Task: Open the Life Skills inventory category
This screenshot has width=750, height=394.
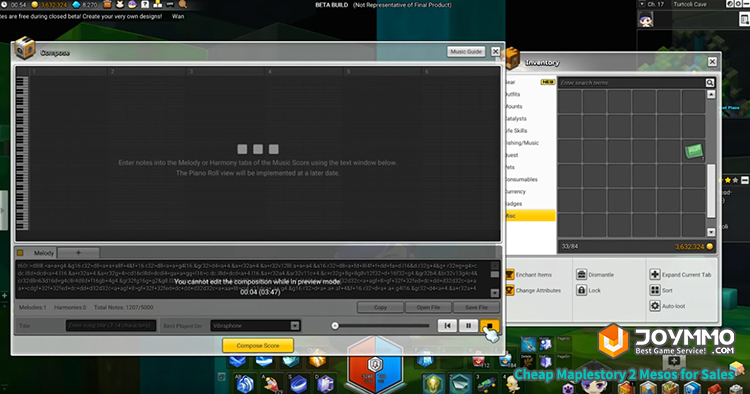Action: tap(530, 131)
